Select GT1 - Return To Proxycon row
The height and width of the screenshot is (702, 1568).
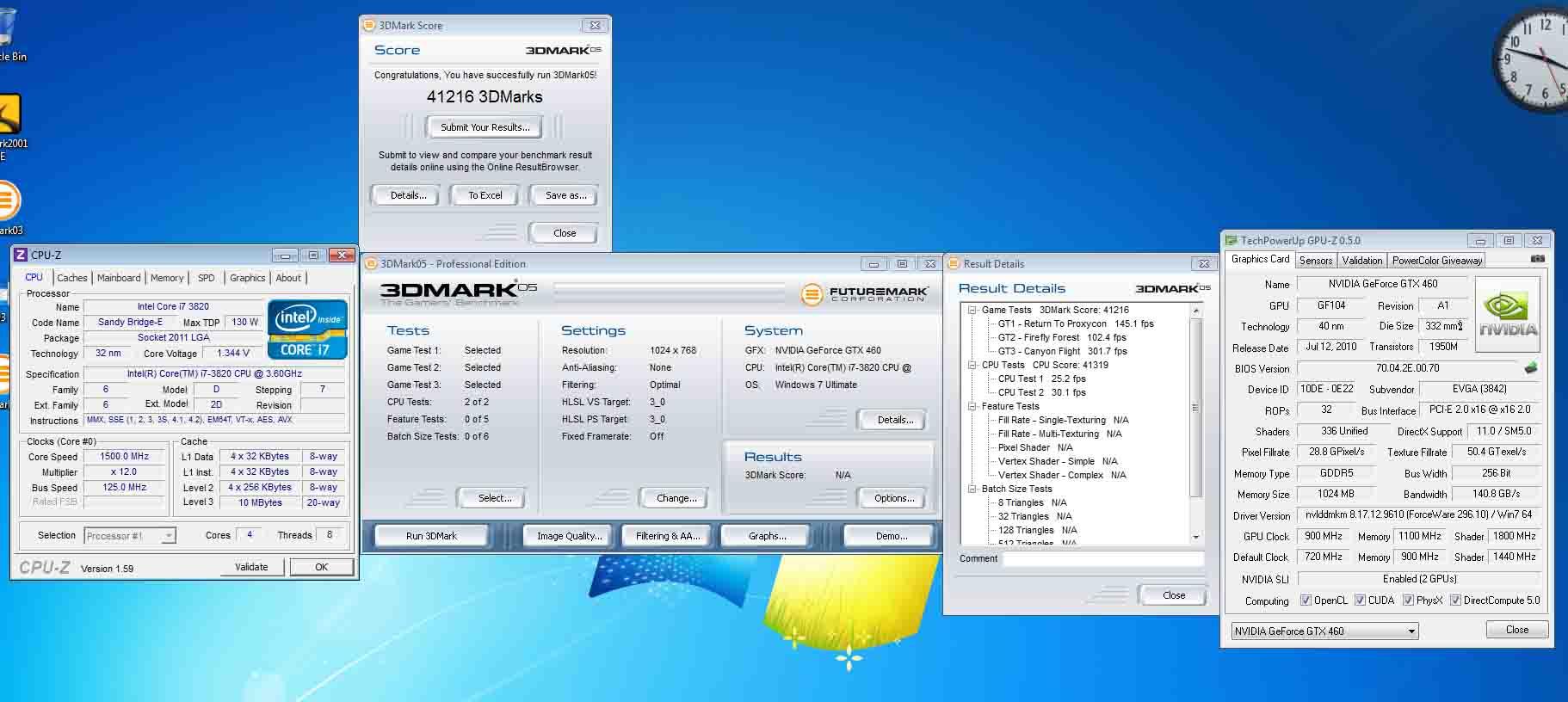click(1076, 323)
